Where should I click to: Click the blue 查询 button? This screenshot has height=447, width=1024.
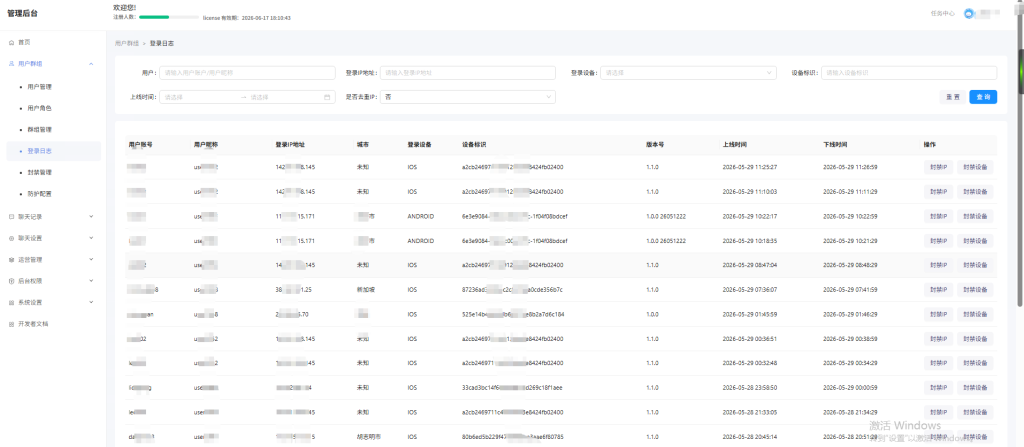(x=983, y=97)
